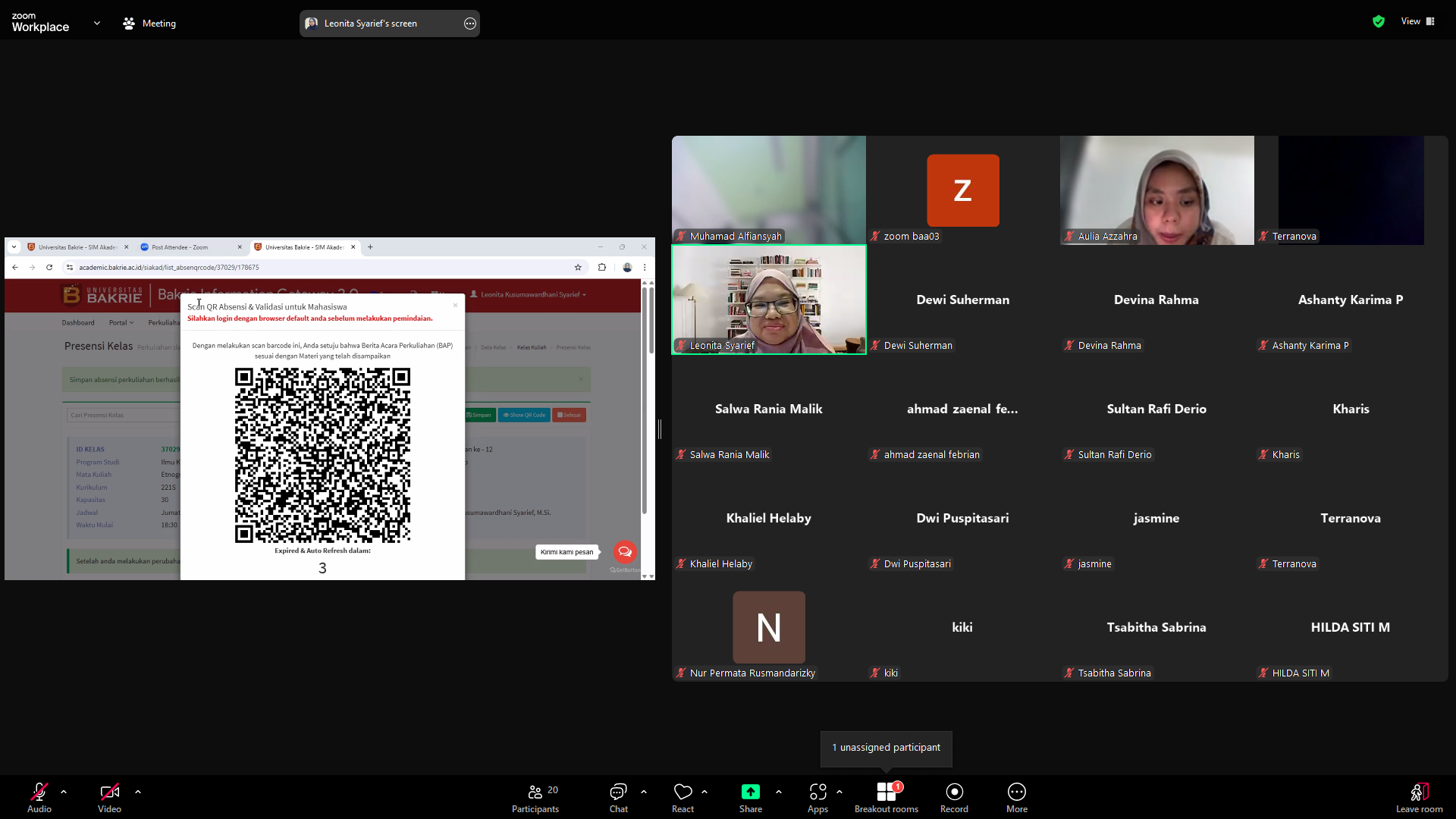The width and height of the screenshot is (1456, 819).
Task: Click the browser Forward arrow in shared screen
Action: click(x=32, y=267)
